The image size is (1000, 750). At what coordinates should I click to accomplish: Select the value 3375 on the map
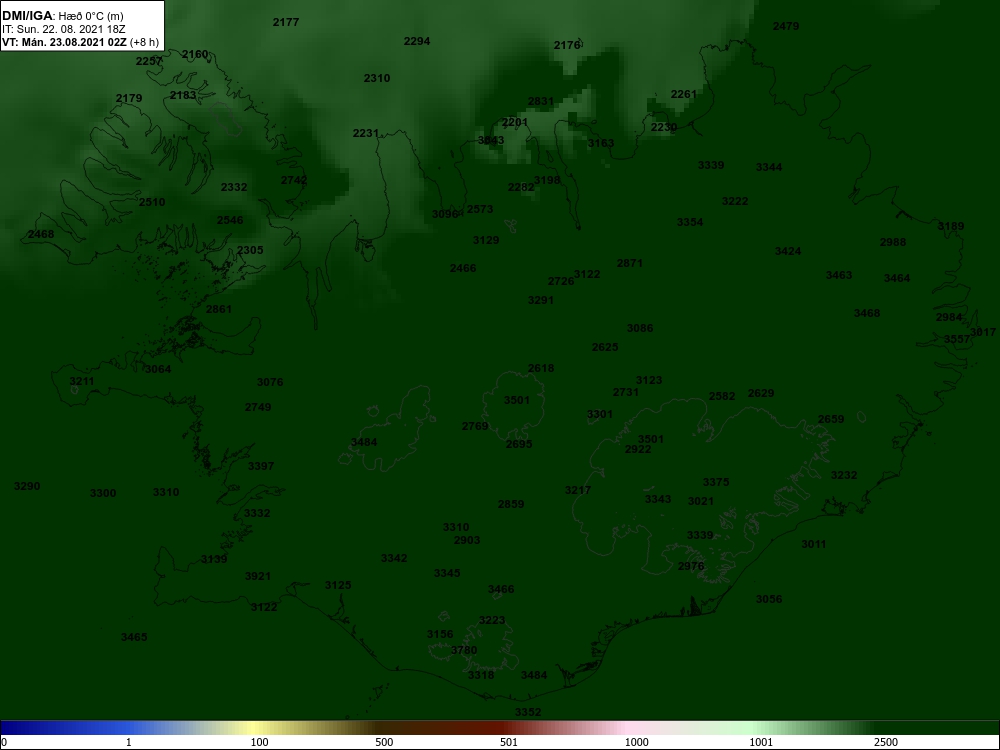click(x=716, y=482)
